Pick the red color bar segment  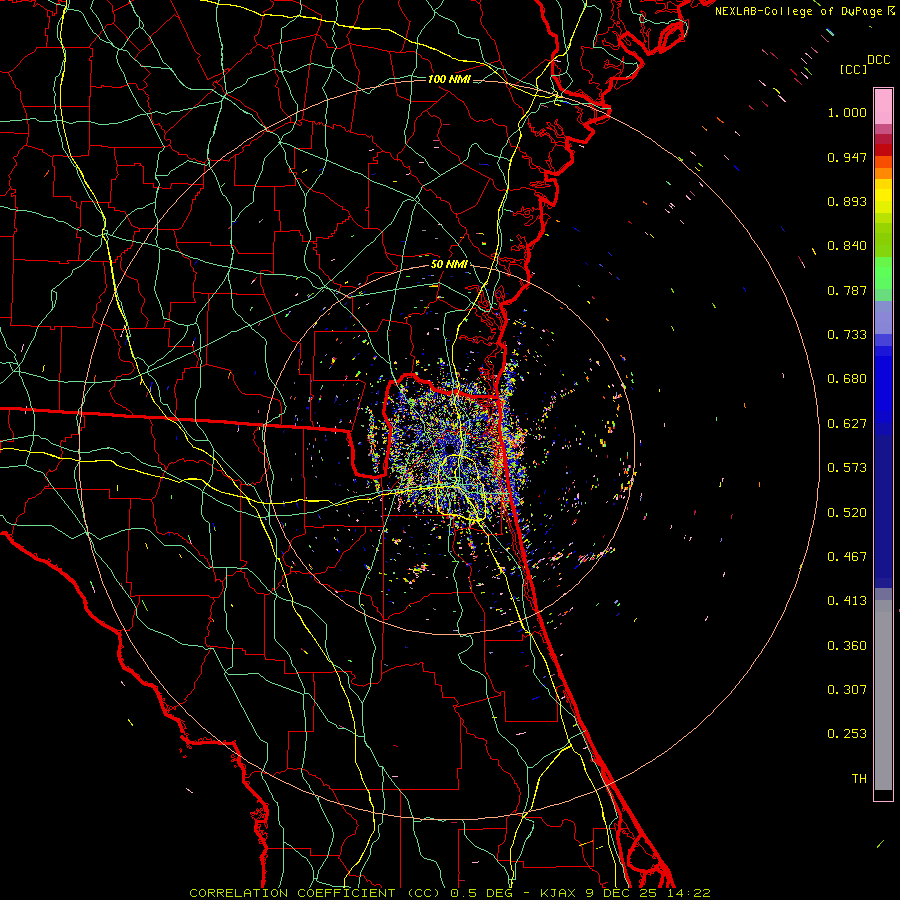coord(883,150)
